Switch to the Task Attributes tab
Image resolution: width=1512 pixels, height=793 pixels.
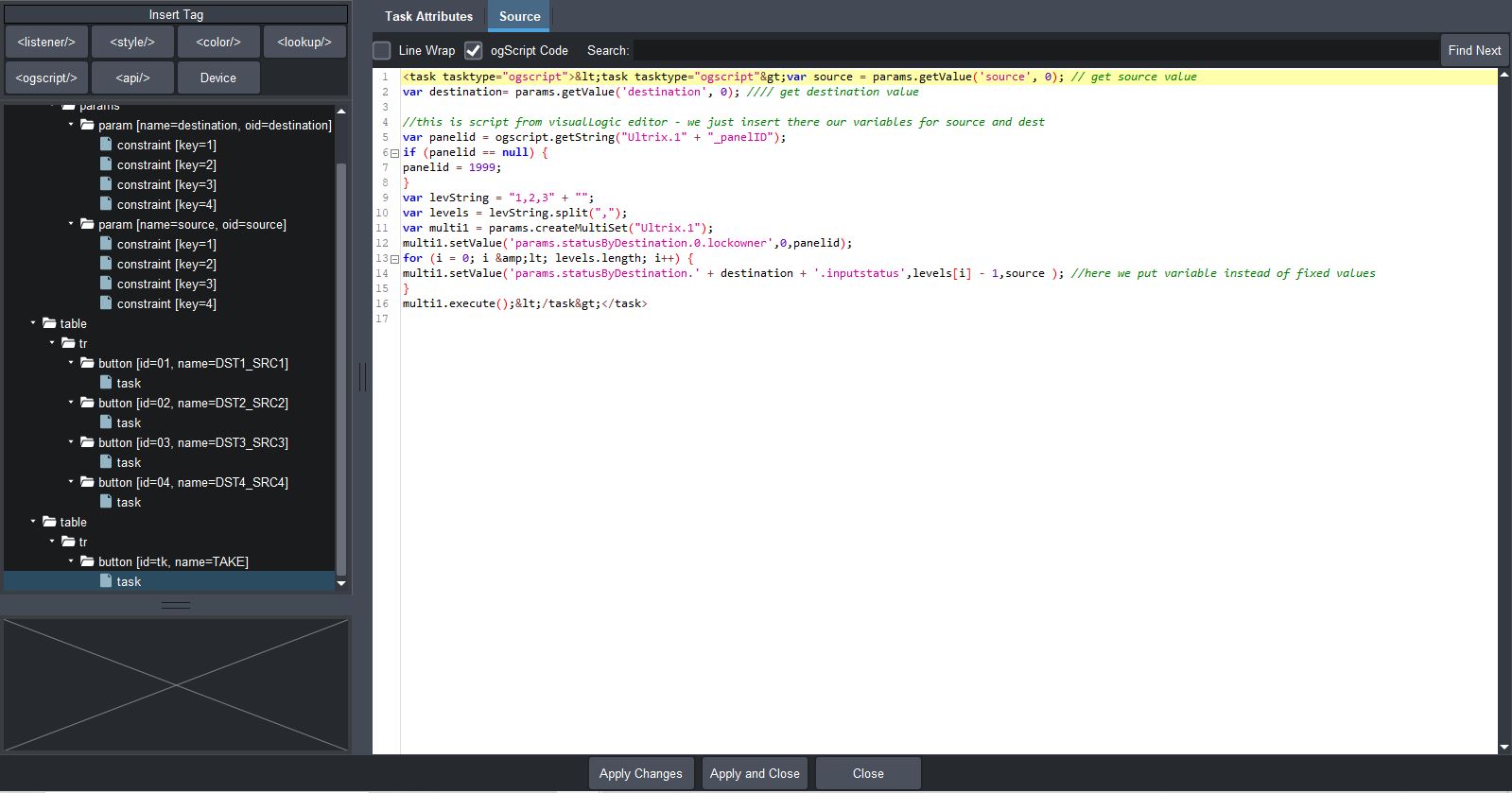pyautogui.click(x=428, y=16)
